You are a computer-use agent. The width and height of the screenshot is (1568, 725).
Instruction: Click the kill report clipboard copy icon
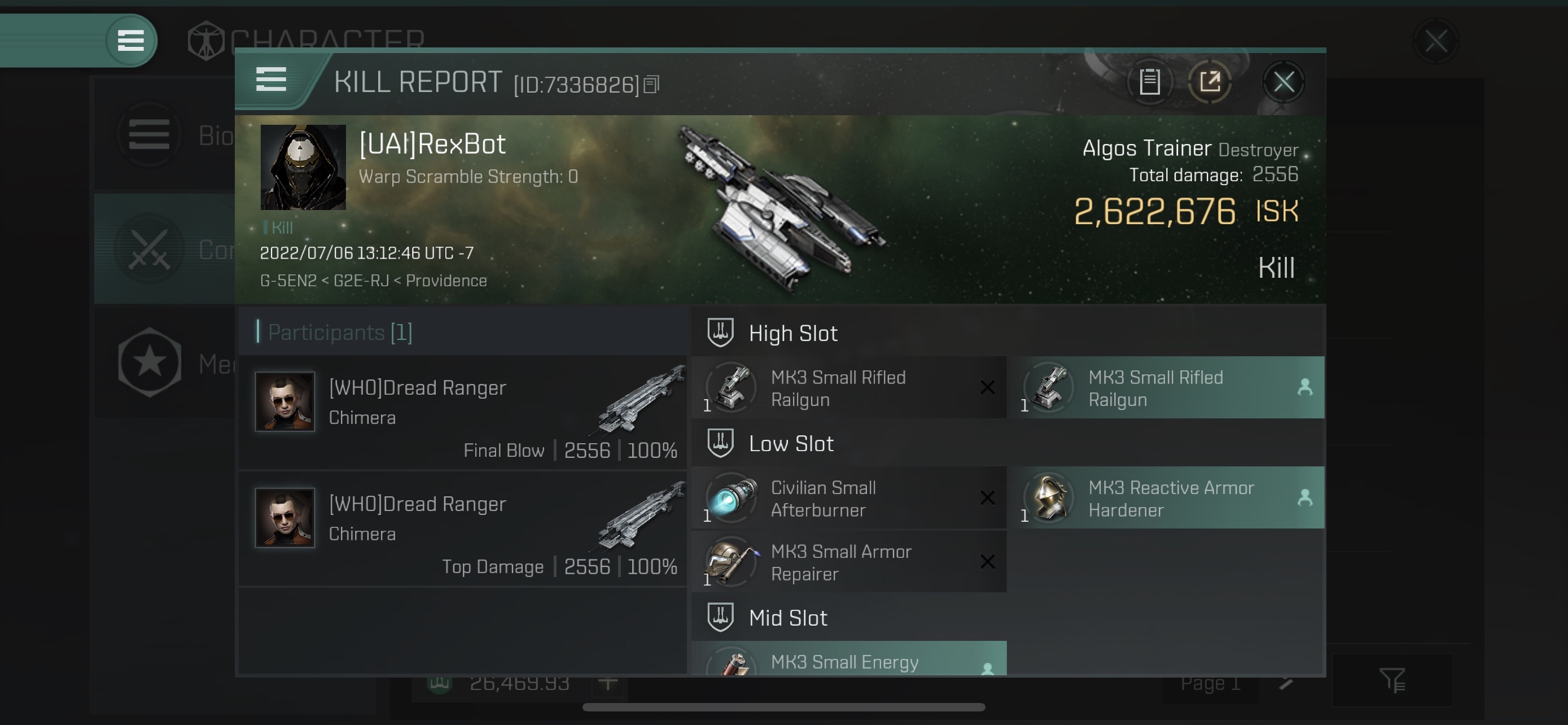pos(1149,82)
